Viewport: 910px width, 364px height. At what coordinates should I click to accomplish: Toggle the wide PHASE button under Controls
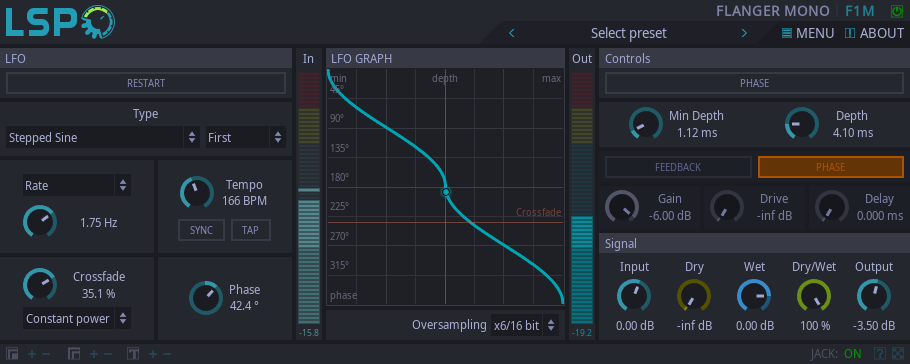(754, 83)
